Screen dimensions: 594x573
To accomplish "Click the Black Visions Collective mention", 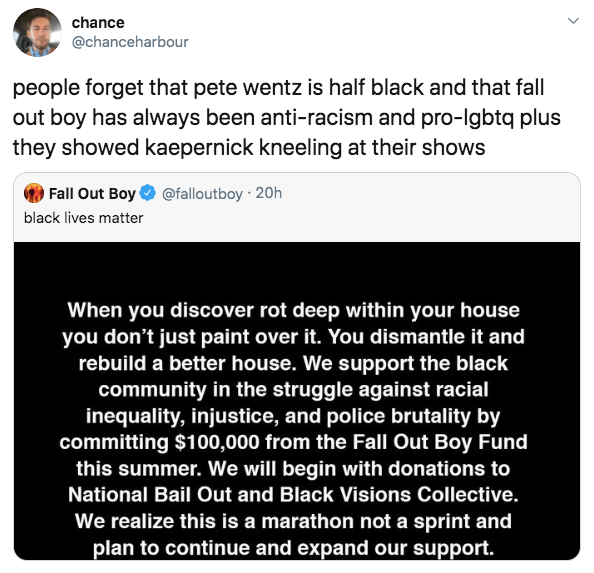I will tap(399, 495).
